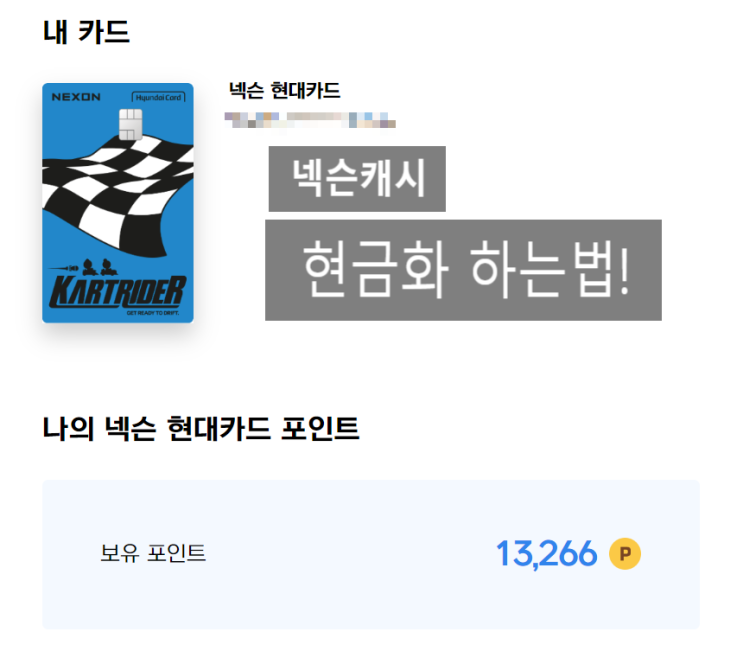Click the dart icon beside kart racers
Image resolution: width=743 pixels, height=651 pixels.
(64, 268)
